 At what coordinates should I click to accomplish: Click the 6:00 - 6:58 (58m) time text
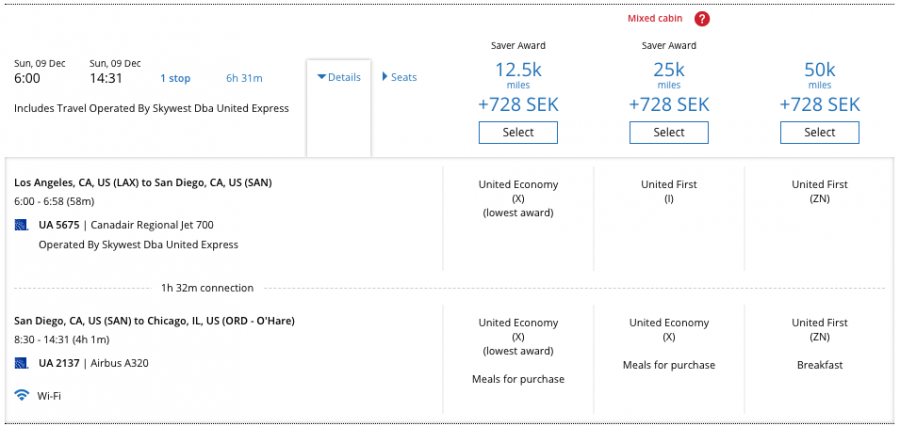tap(54, 202)
